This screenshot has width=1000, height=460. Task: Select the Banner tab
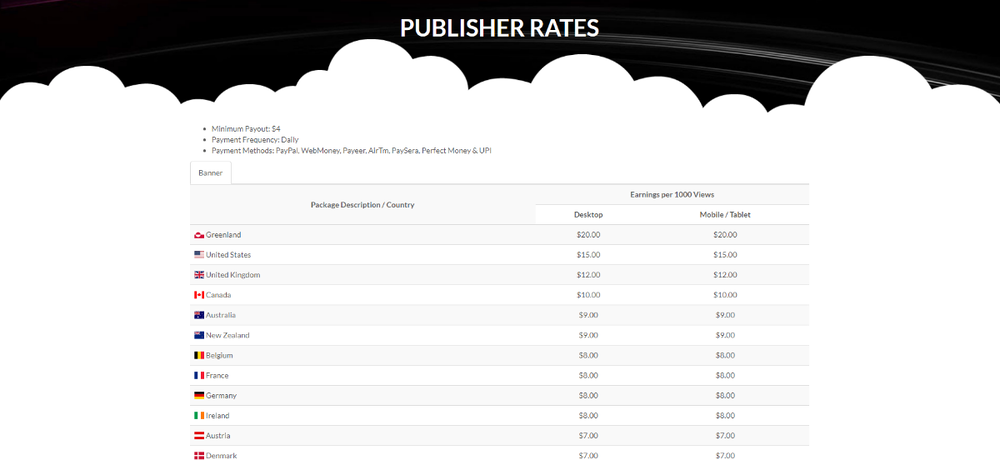tap(211, 173)
